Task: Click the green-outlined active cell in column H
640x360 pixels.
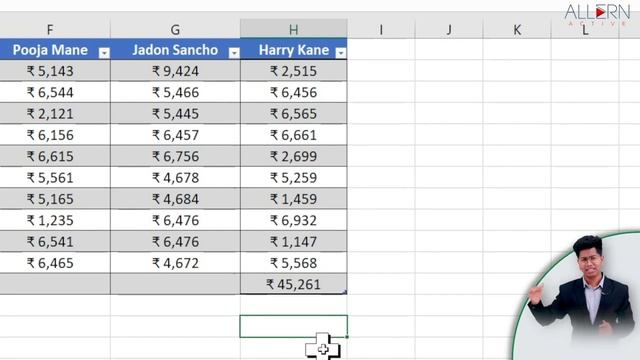Action: [293, 326]
